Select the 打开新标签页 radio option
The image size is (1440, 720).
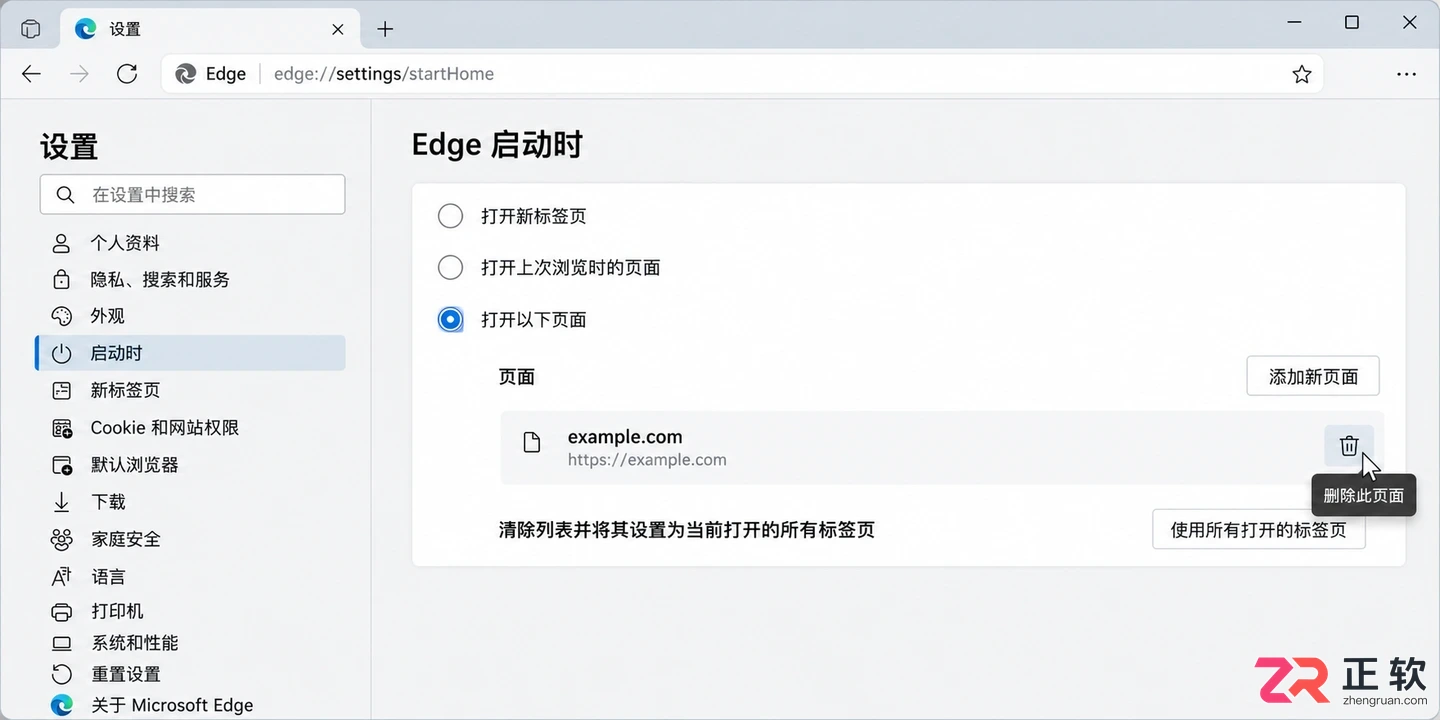[451, 216]
